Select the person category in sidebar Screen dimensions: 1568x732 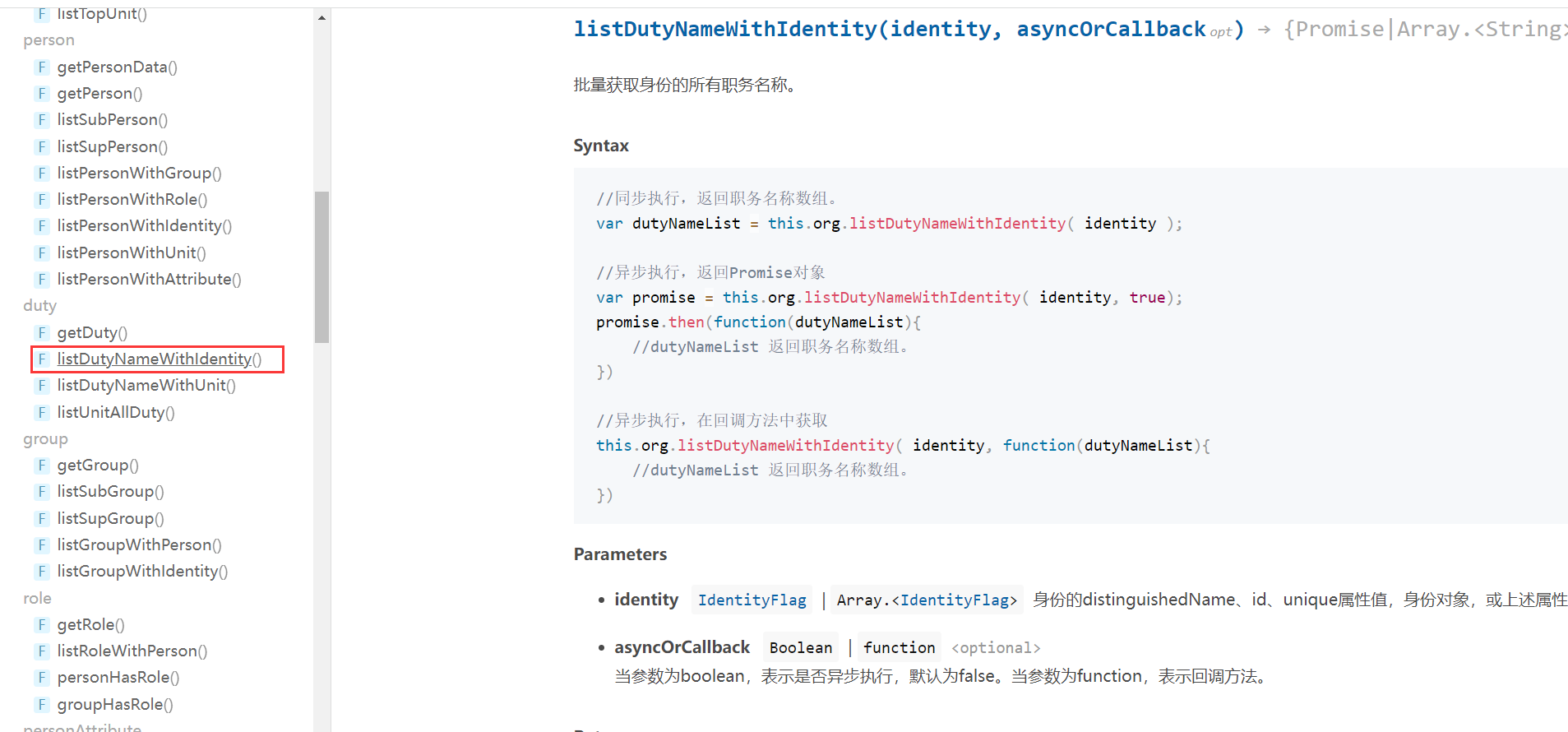click(49, 40)
